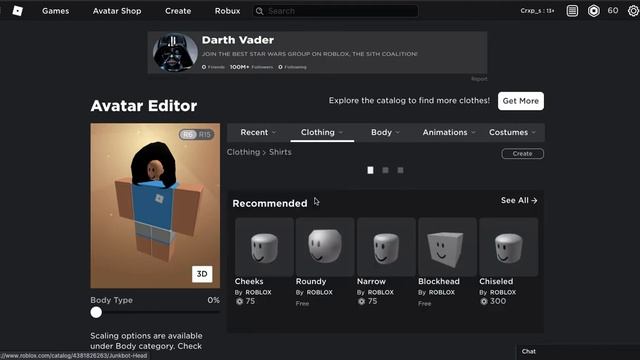
Task: Click the 100M+ Followers stat
Action: 251,67
